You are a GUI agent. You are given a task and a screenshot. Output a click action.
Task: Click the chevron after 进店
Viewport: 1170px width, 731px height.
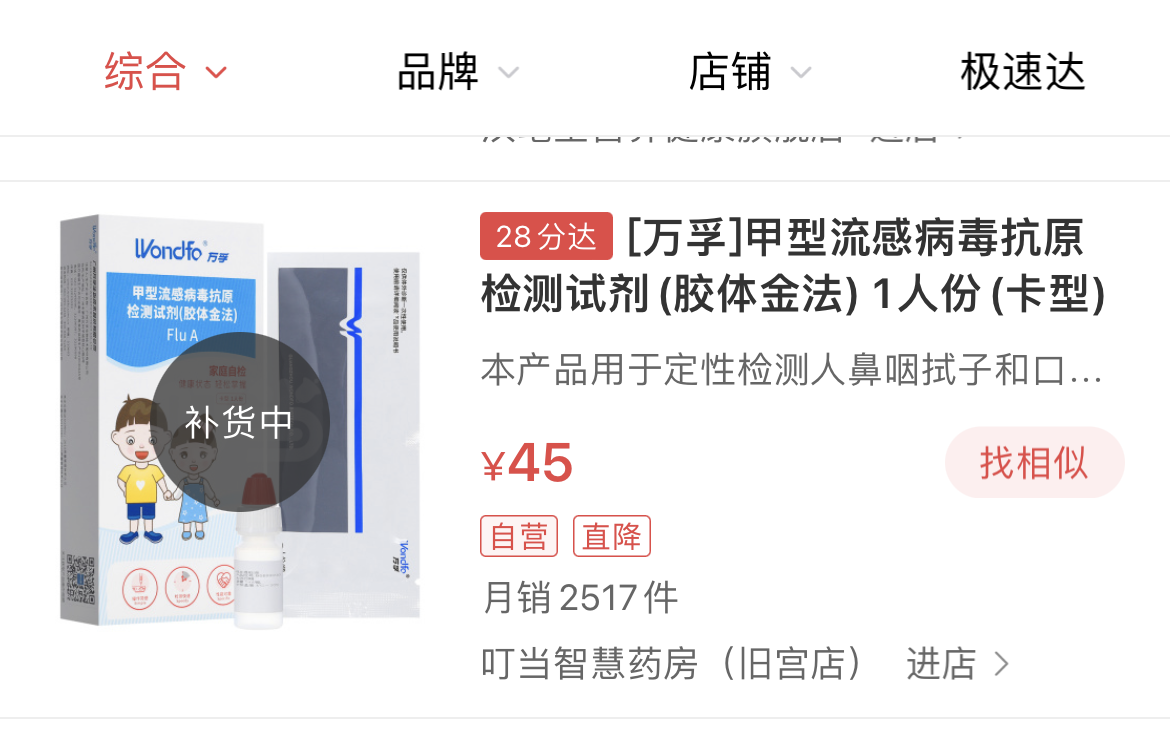(x=1001, y=664)
